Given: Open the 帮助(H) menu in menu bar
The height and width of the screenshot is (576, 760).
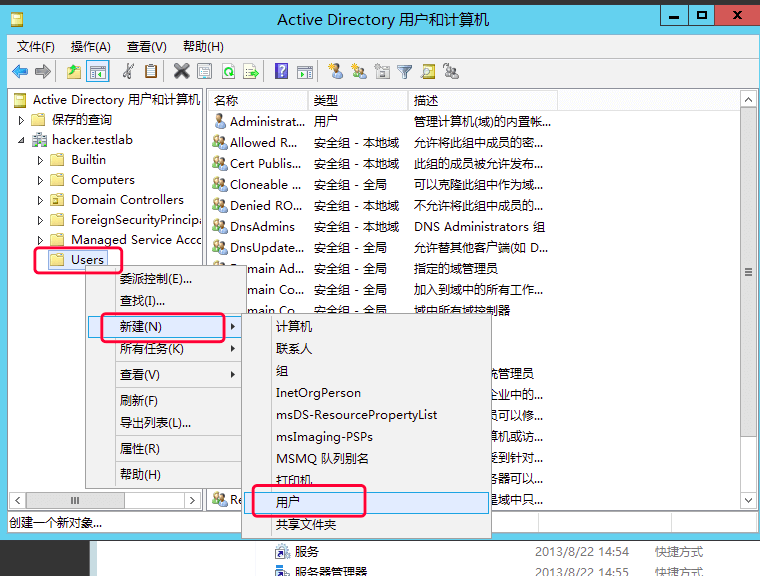Looking at the screenshot, I should click(203, 47).
